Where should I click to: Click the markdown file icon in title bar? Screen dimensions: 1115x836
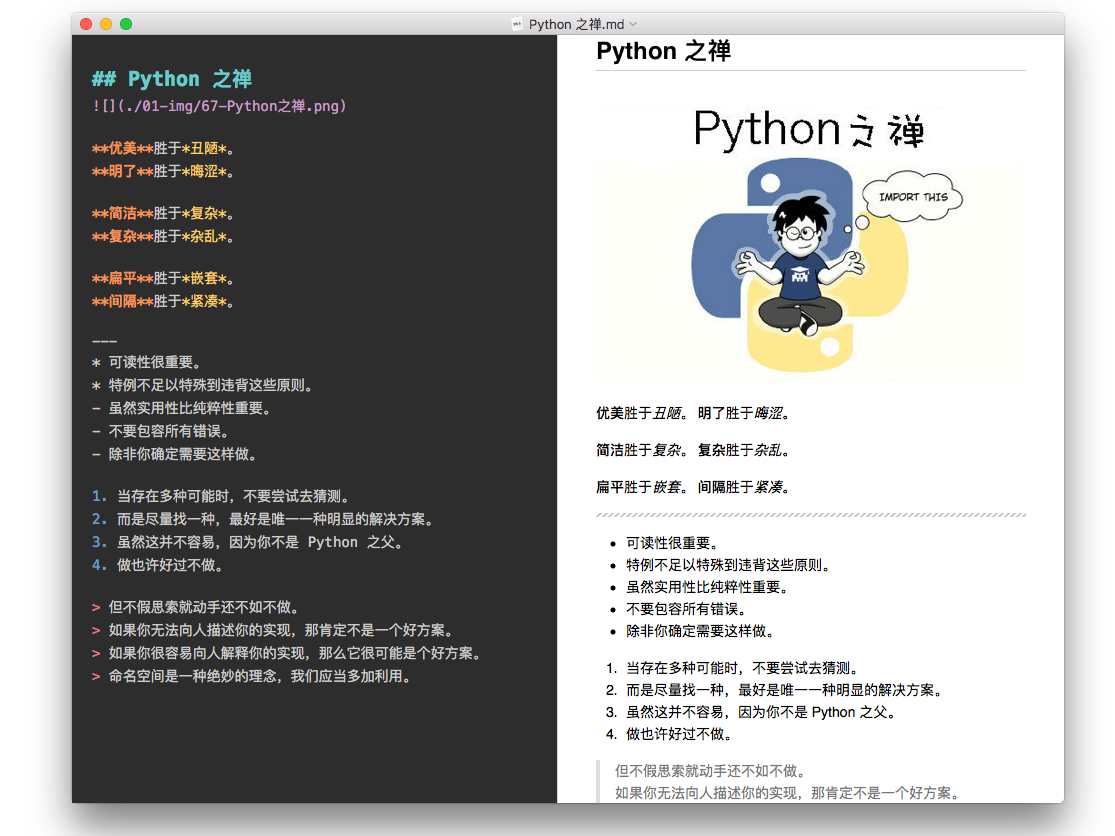pyautogui.click(x=517, y=24)
